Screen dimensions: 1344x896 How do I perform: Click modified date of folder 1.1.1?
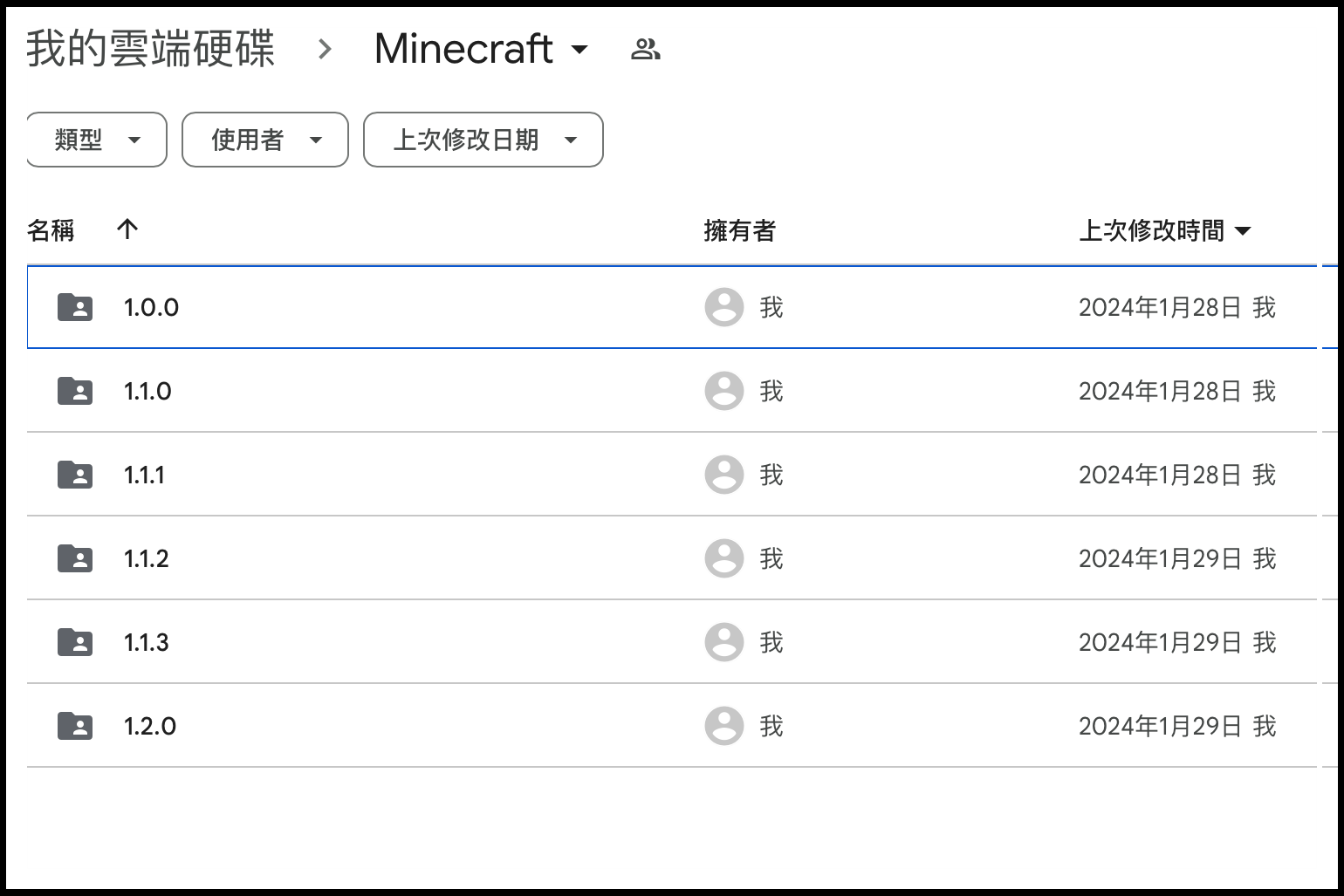tap(1160, 475)
